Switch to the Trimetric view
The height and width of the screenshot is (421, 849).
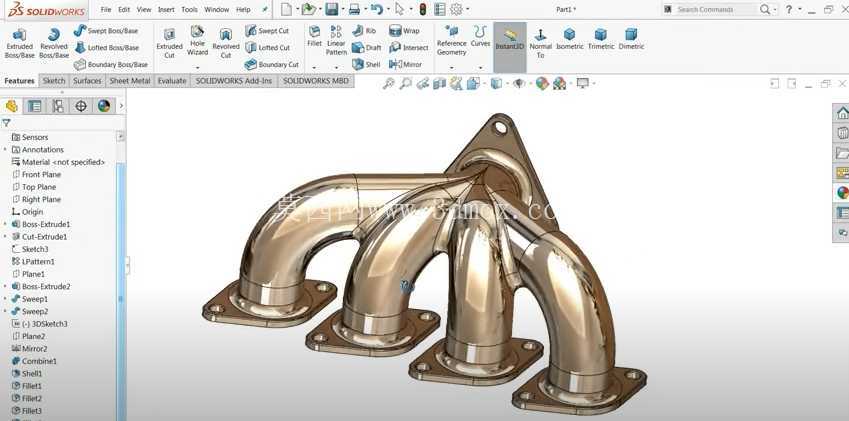click(601, 39)
